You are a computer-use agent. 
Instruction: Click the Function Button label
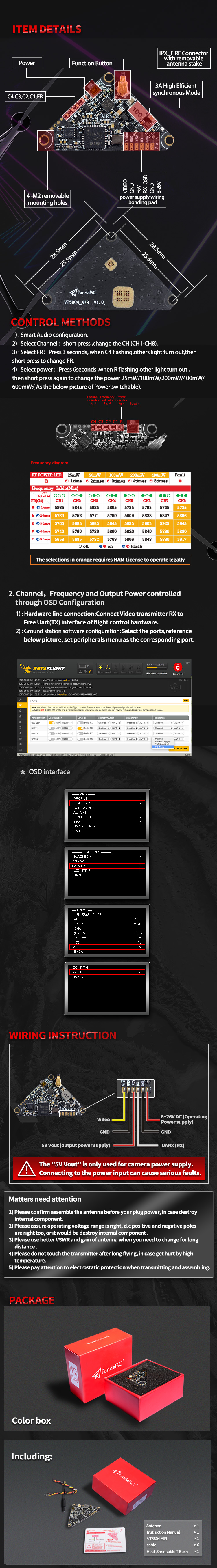tap(92, 63)
